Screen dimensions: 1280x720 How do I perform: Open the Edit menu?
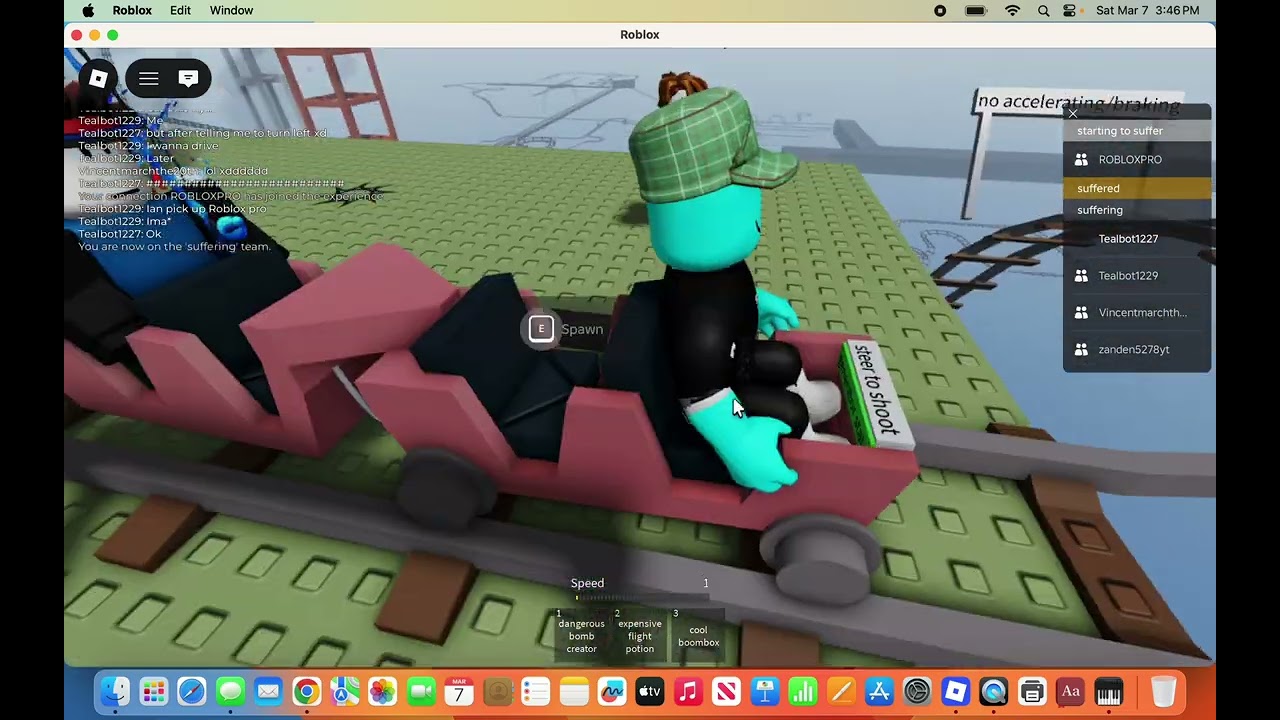pos(180,10)
